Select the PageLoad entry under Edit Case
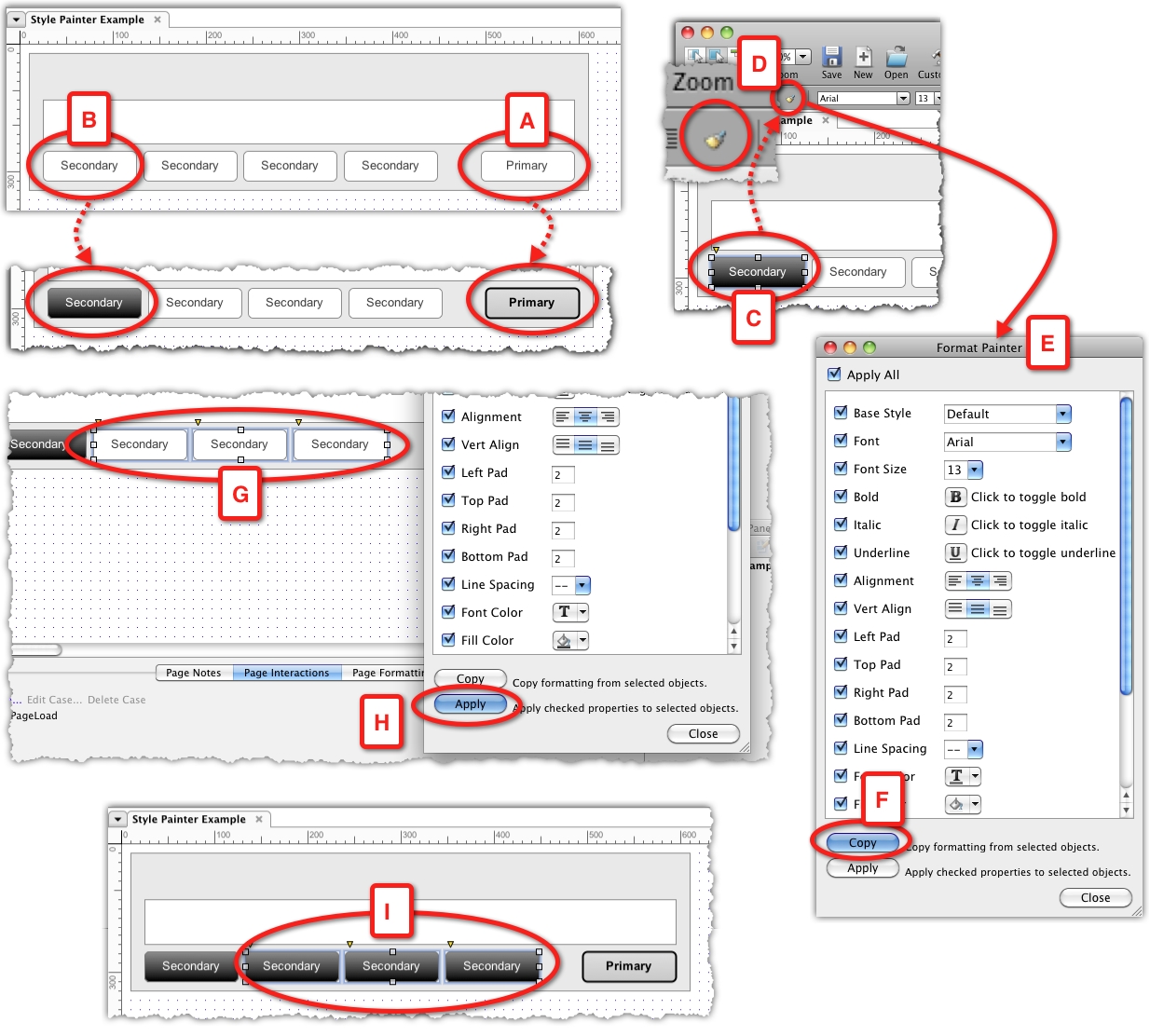1150x1036 pixels. pos(34,716)
